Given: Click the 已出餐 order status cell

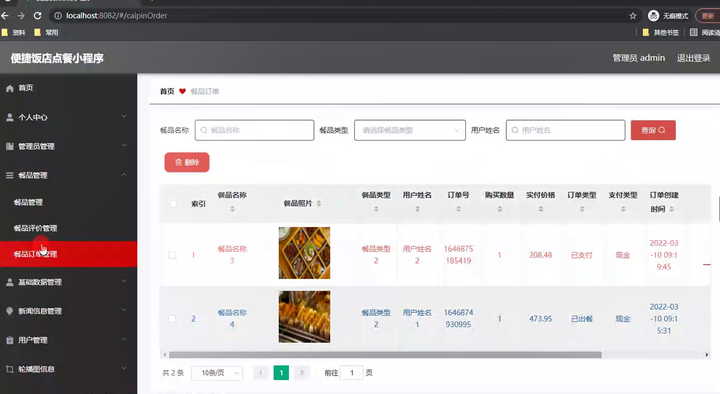Looking at the screenshot, I should pos(582,319).
